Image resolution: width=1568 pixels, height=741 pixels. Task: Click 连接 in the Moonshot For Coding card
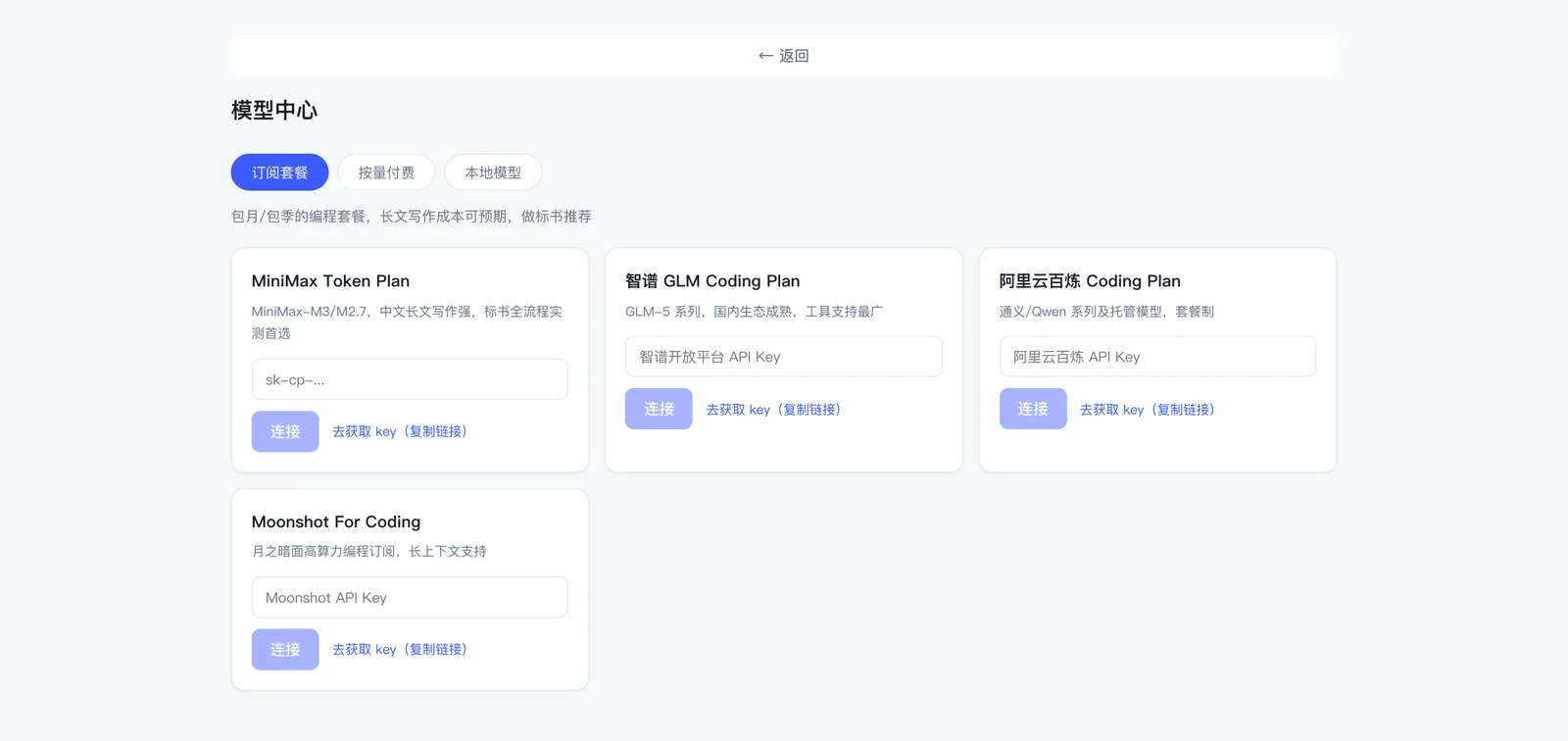285,650
